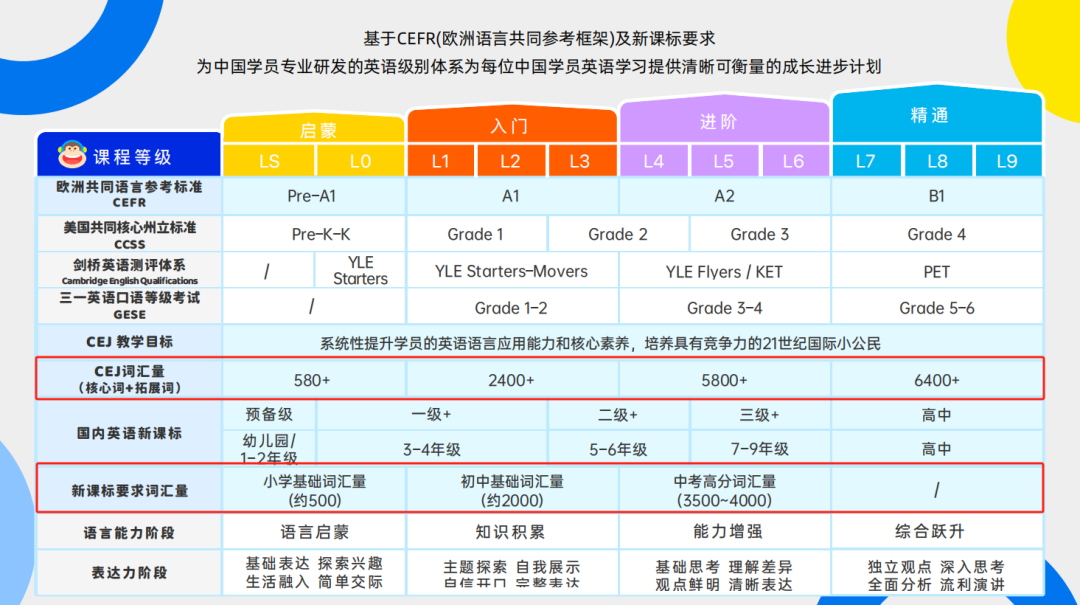Click the Pre-A1 CEFR cell

coord(314,196)
